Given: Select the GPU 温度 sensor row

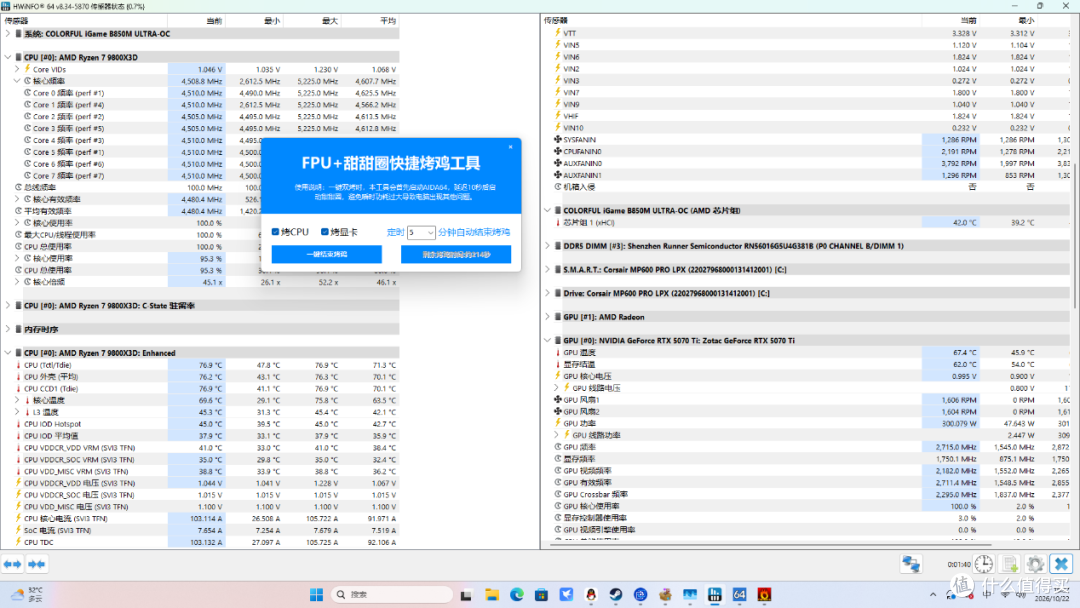Looking at the screenshot, I should click(806, 353).
